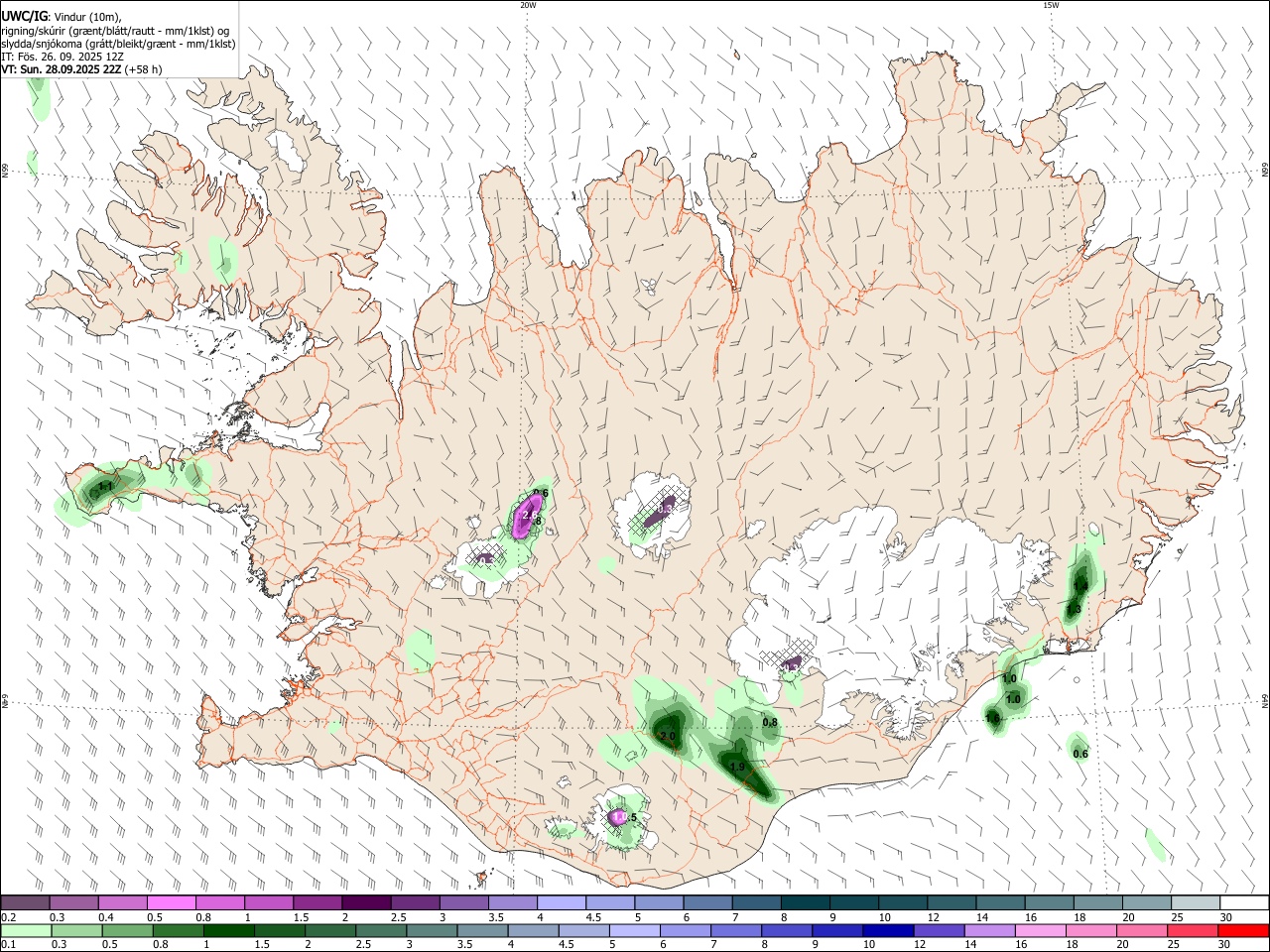The width and height of the screenshot is (1270, 952).
Task: Click the UWC/IG title text
Action: (x=24, y=16)
